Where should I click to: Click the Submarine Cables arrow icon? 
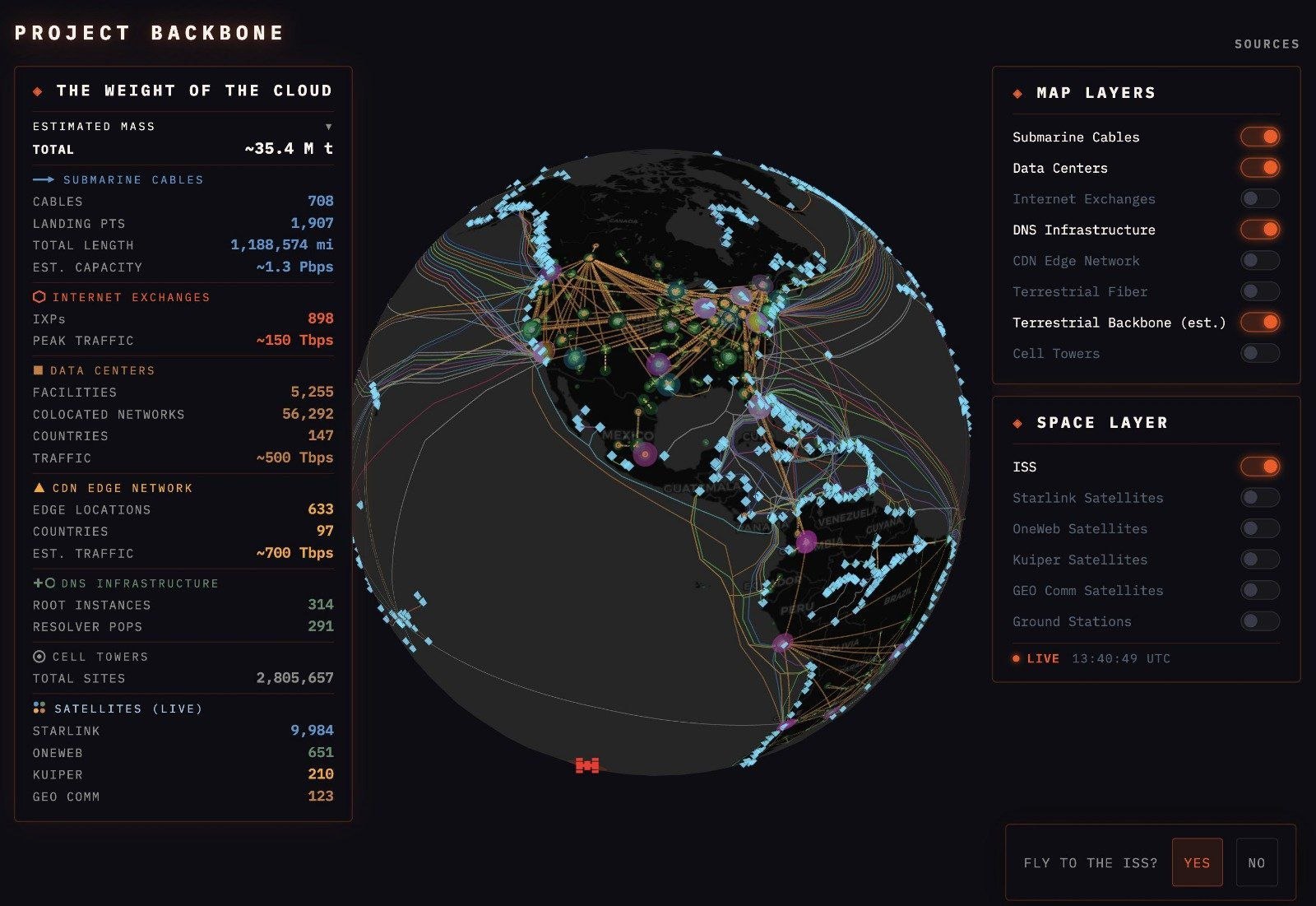tap(44, 179)
